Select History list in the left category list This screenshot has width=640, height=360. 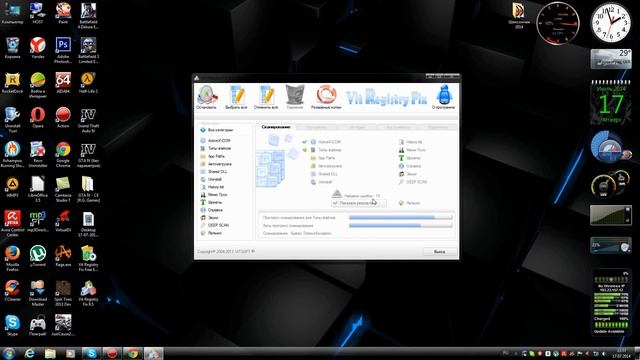coord(212,187)
